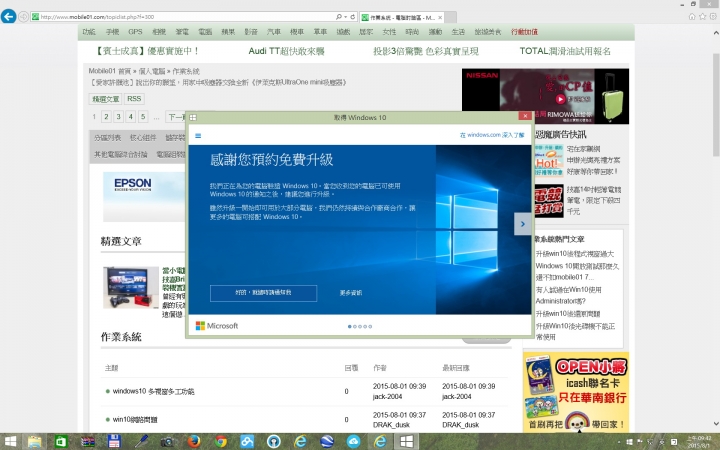720x450 pixels.
Task: Open the floppy disk icon in taskbar
Action: 114,442
